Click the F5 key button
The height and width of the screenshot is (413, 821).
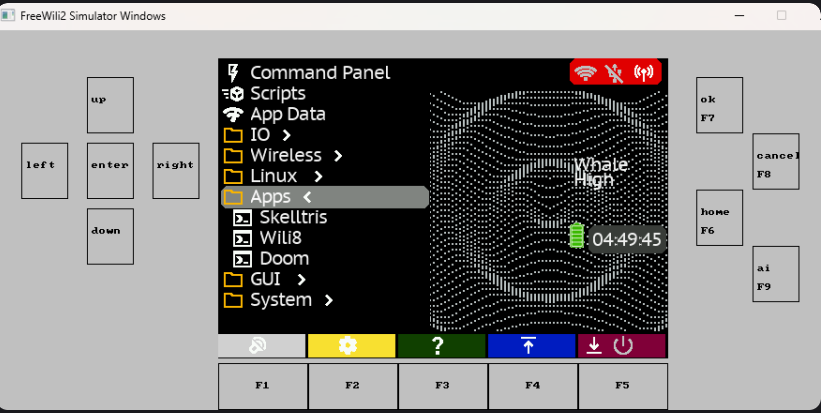tap(623, 386)
